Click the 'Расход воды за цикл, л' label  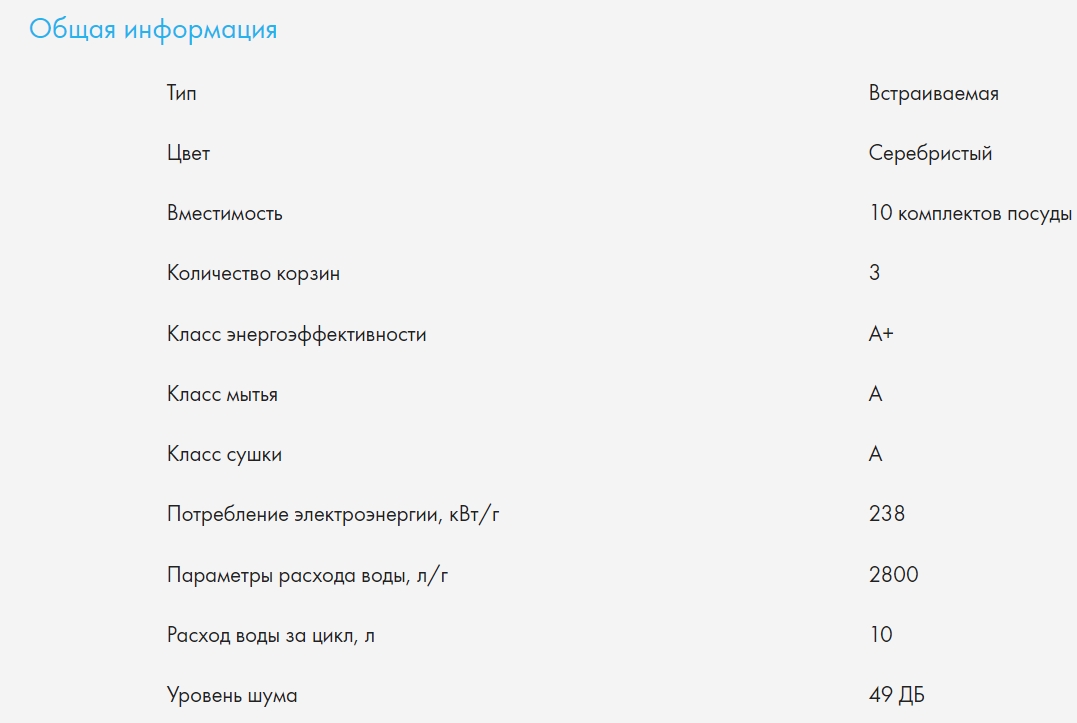pyautogui.click(x=271, y=635)
